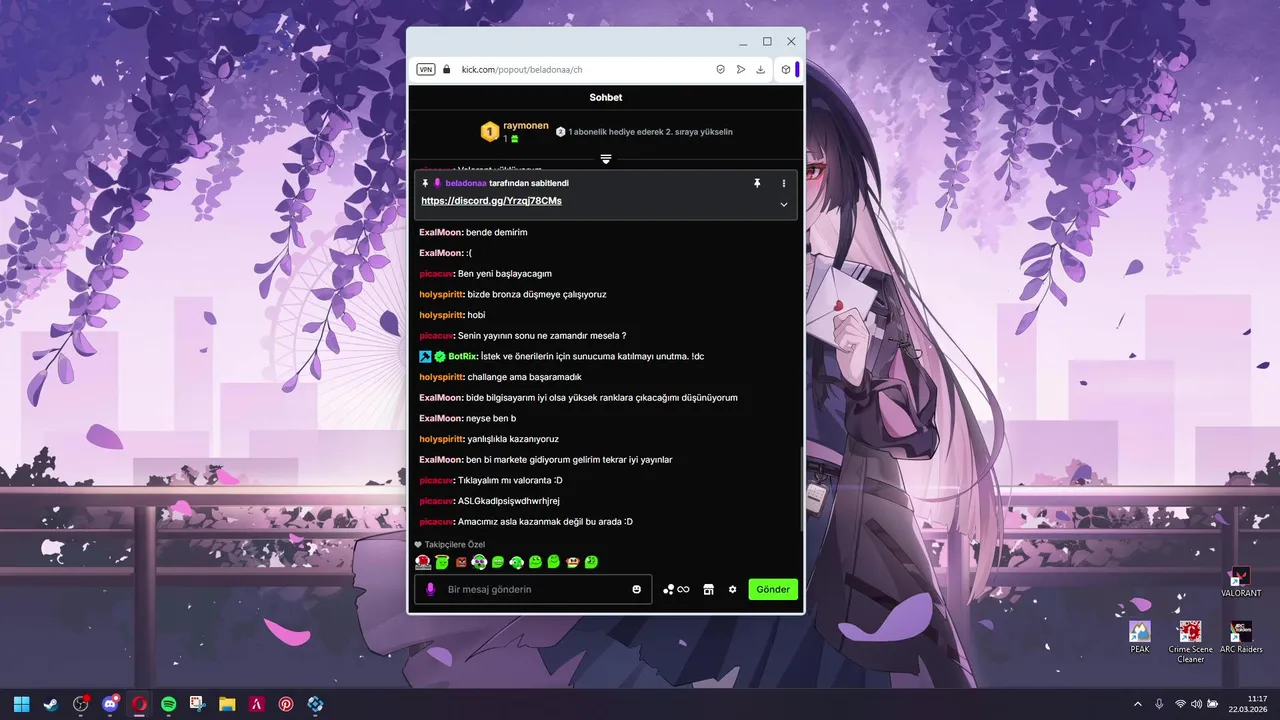The image size is (1280, 720).
Task: Open Pinterest from the taskbar
Action: coord(286,704)
